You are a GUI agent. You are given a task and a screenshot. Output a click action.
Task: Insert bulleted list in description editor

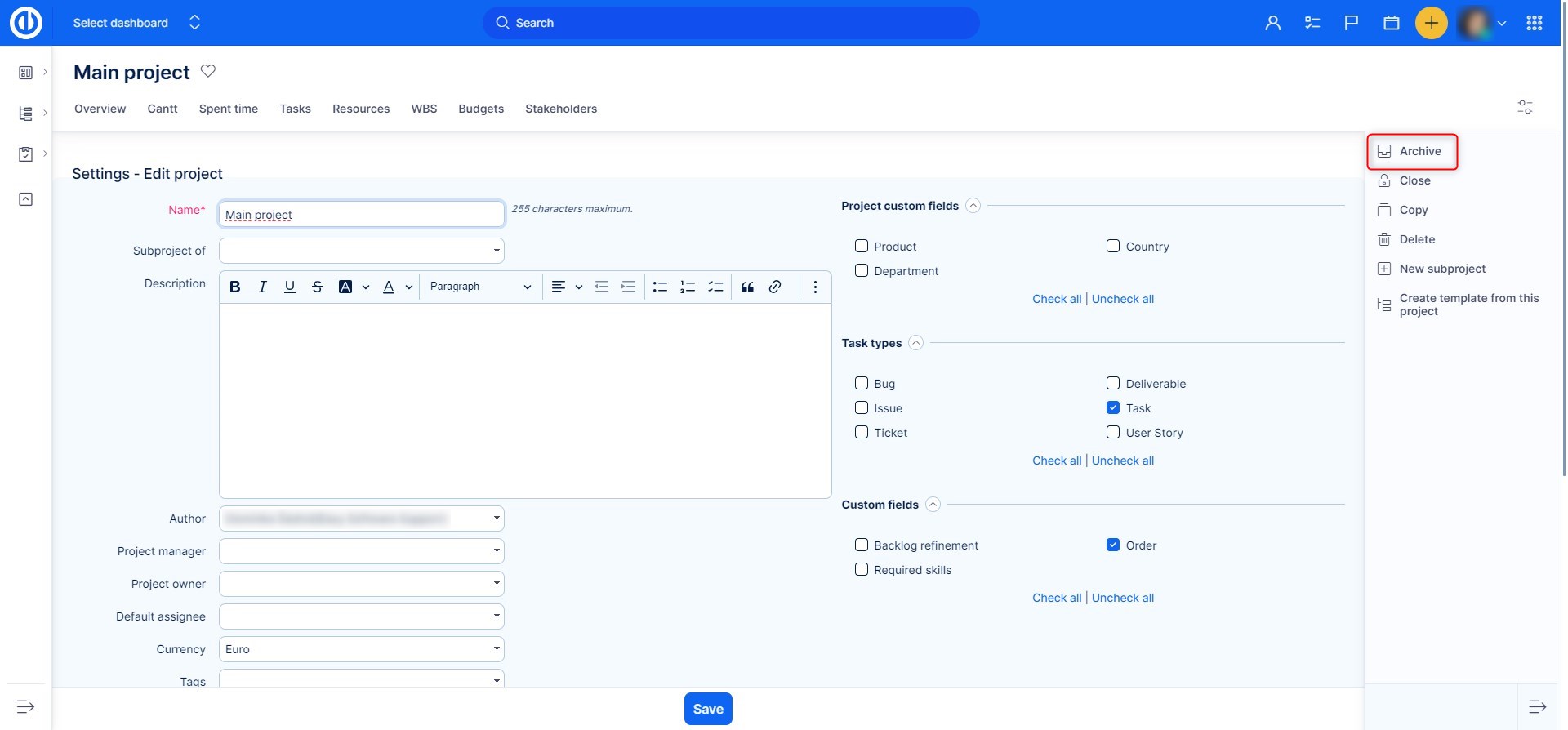(x=660, y=287)
